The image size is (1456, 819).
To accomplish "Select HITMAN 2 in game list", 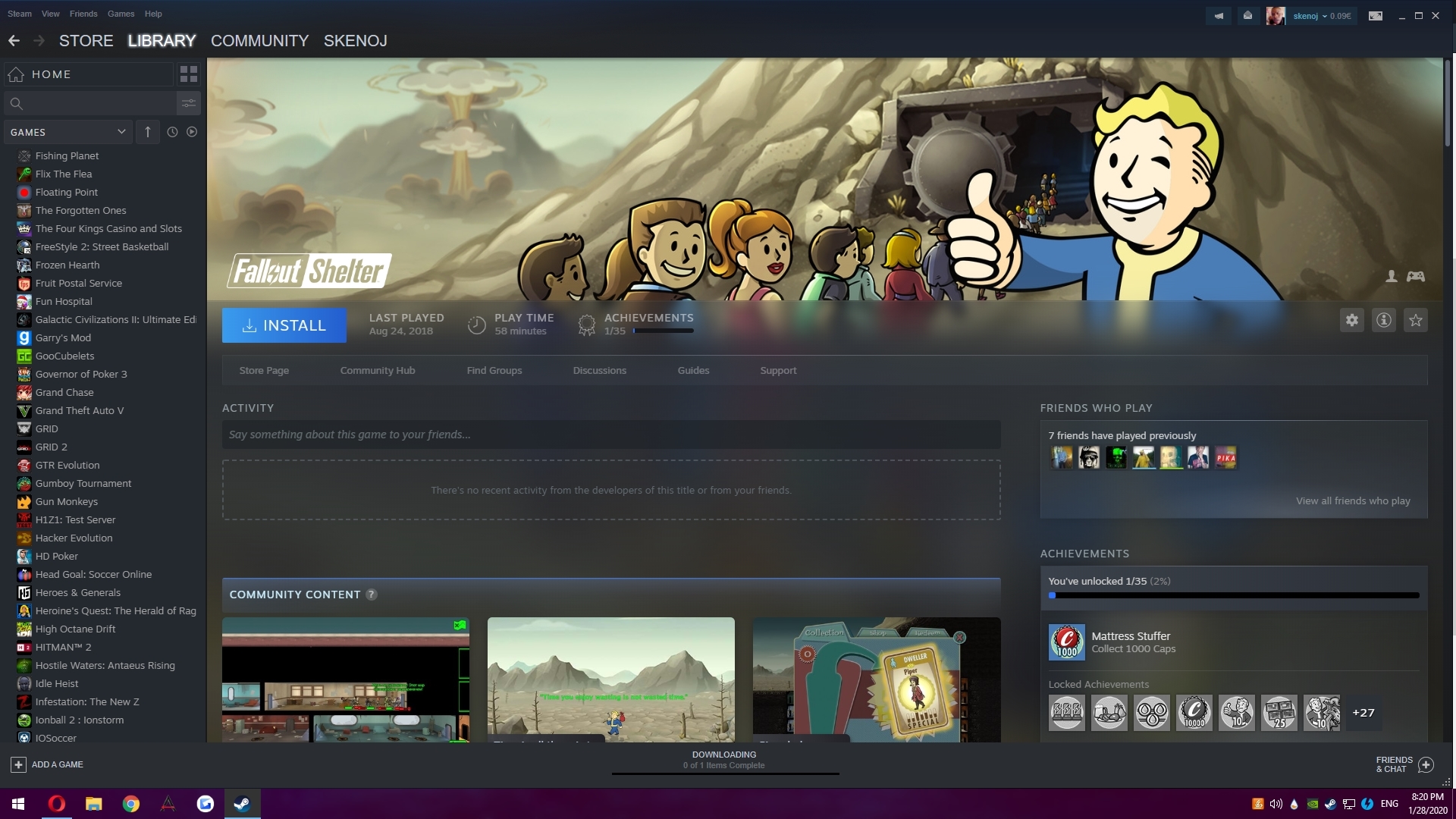I will point(63,648).
